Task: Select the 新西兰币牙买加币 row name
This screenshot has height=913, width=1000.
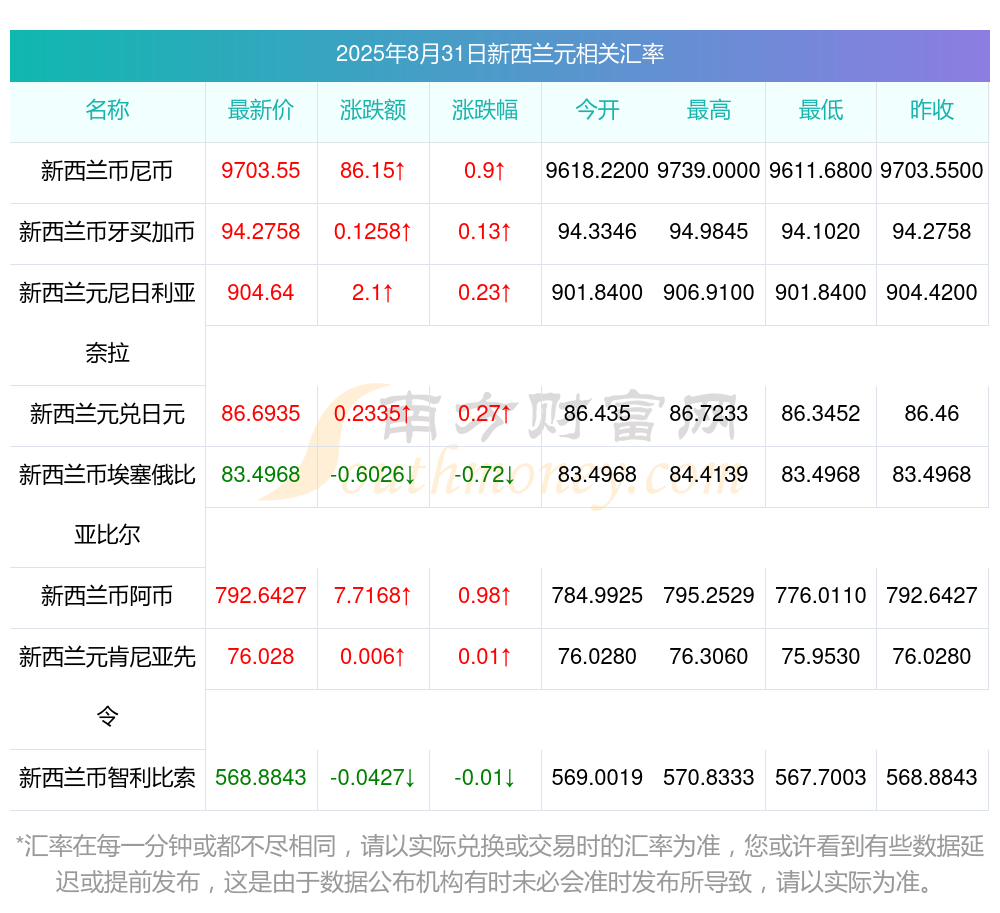Action: (x=107, y=232)
